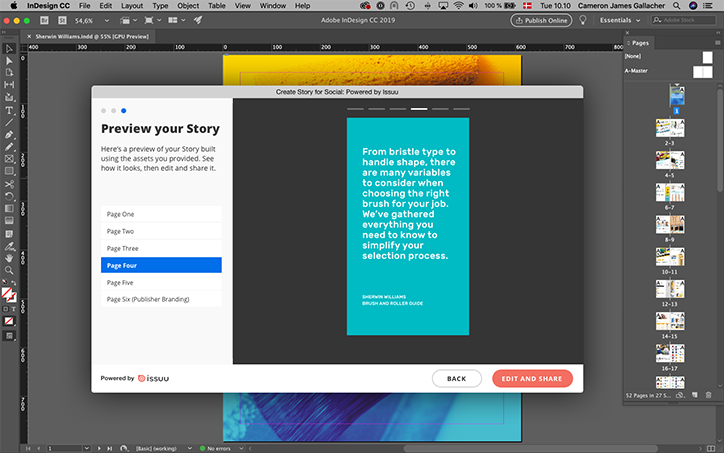Open the Pages panel menu
Viewport: 724px width, 453px height.
click(718, 43)
